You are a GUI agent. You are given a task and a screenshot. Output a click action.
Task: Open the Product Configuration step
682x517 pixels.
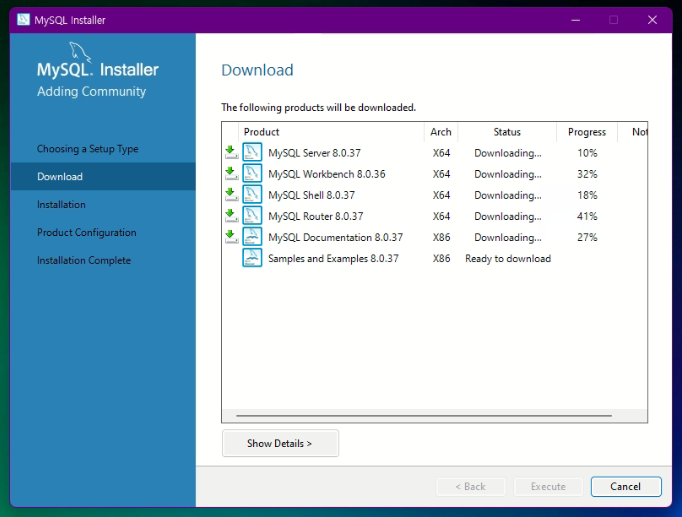[x=87, y=233]
